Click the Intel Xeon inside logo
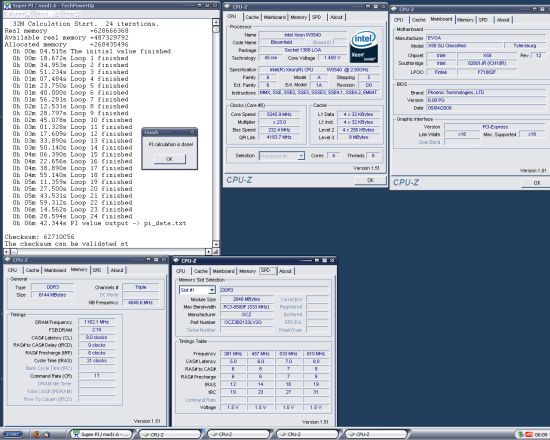The width and height of the screenshot is (550, 440). pos(364,47)
